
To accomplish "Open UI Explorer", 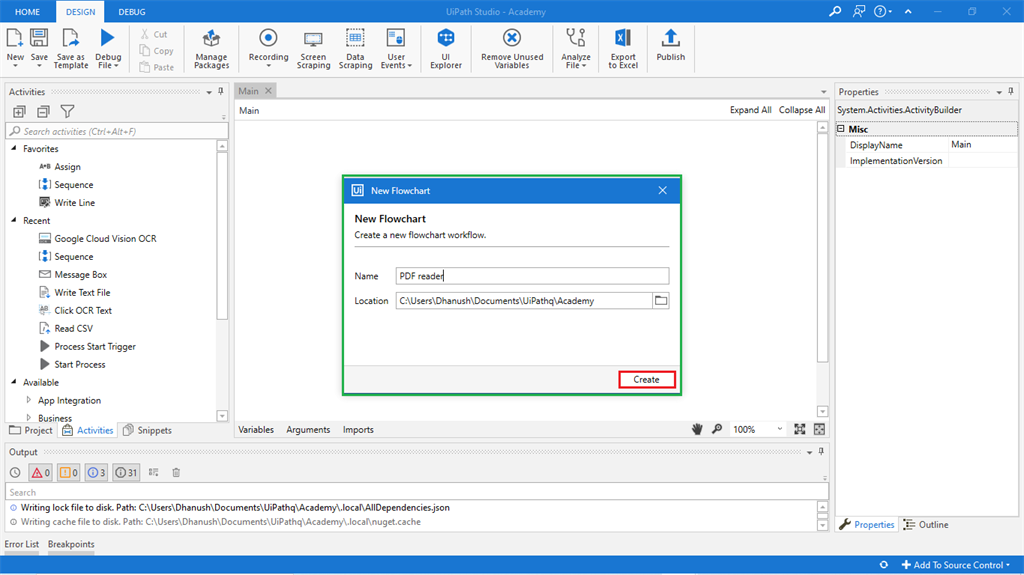I will point(446,48).
